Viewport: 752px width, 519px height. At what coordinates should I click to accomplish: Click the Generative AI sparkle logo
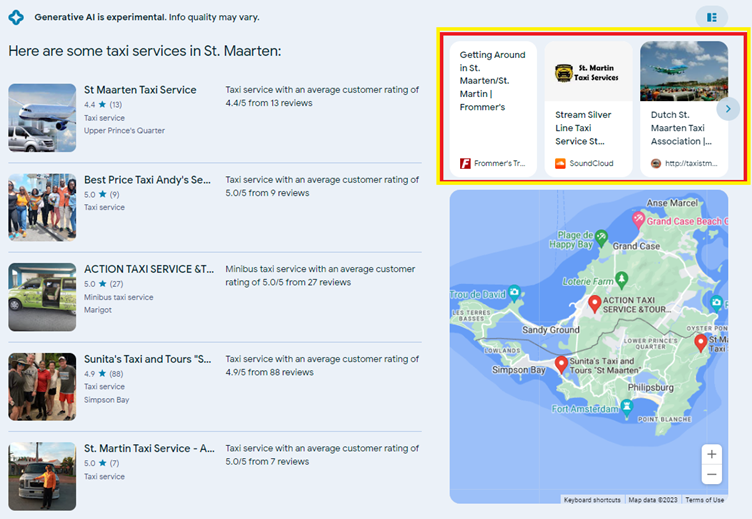(x=15, y=17)
